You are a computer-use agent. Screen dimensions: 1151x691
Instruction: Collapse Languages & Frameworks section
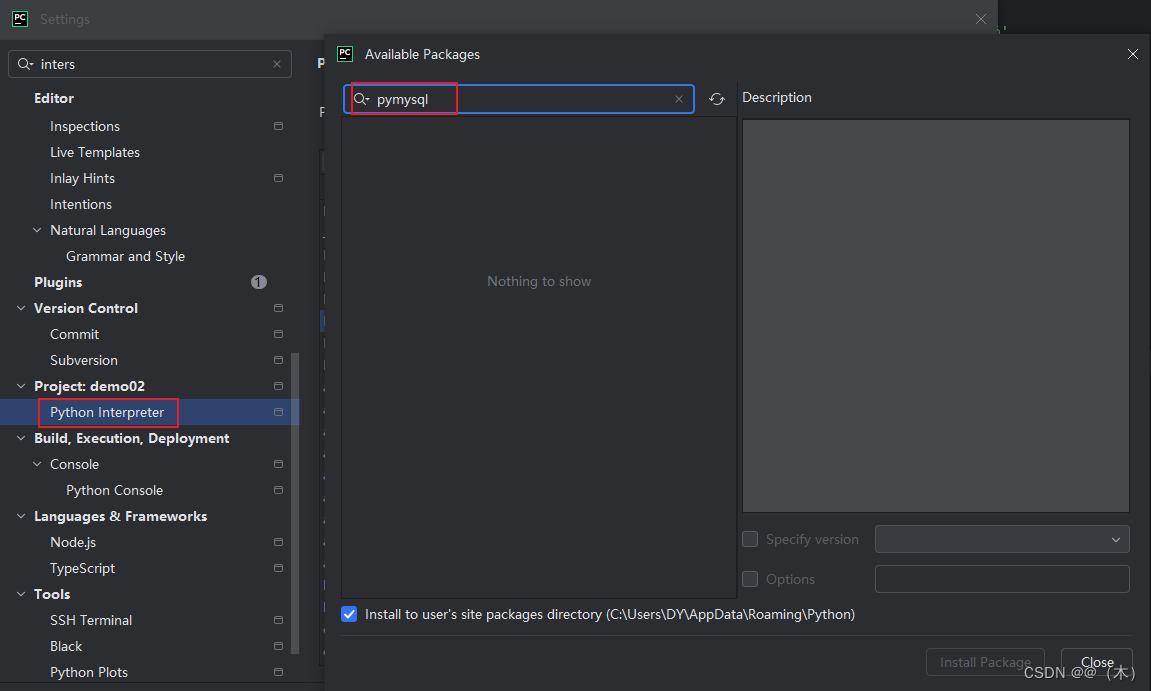[21, 516]
